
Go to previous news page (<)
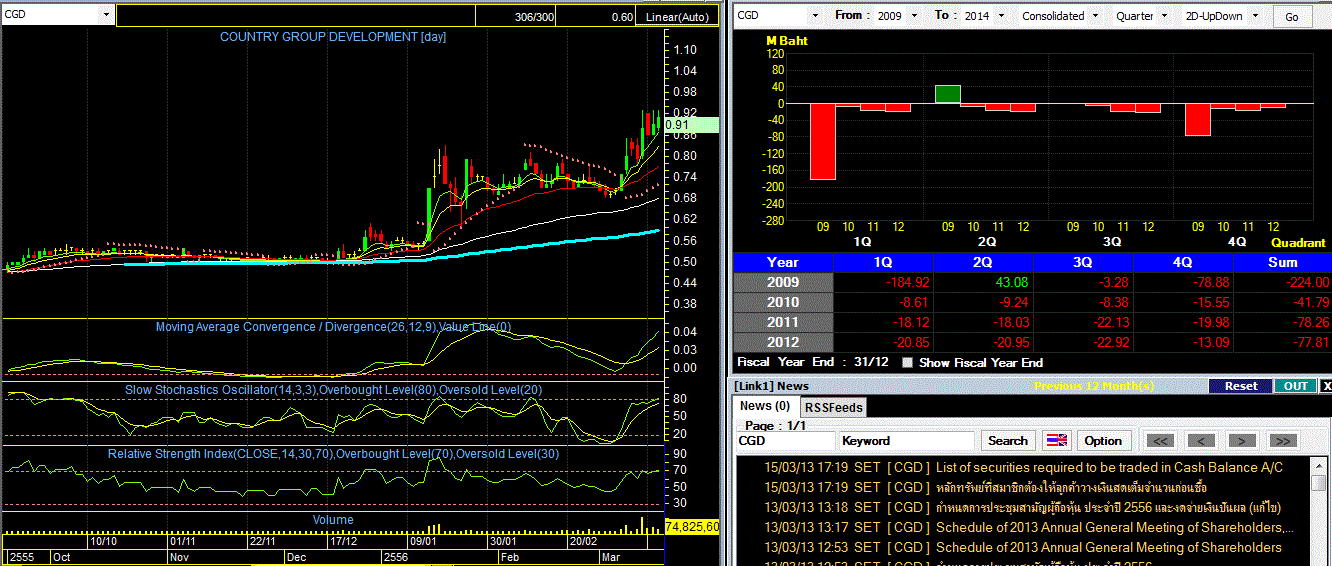tap(1201, 441)
